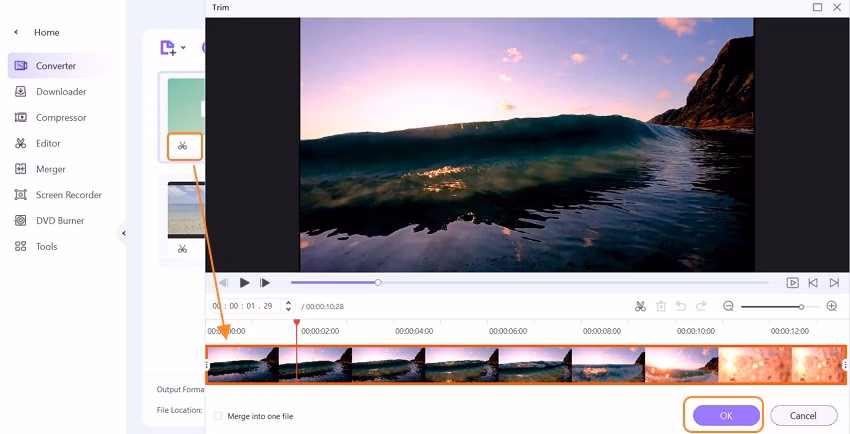Click the undo arrow icon
Screen dimensions: 850x434
[681, 306]
